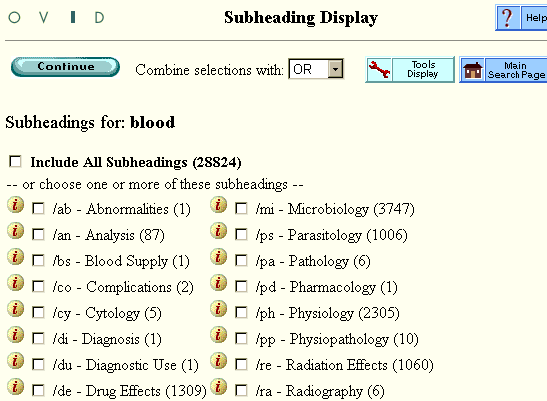
Task: Select the /ph Physiology checkbox
Action: [241, 312]
